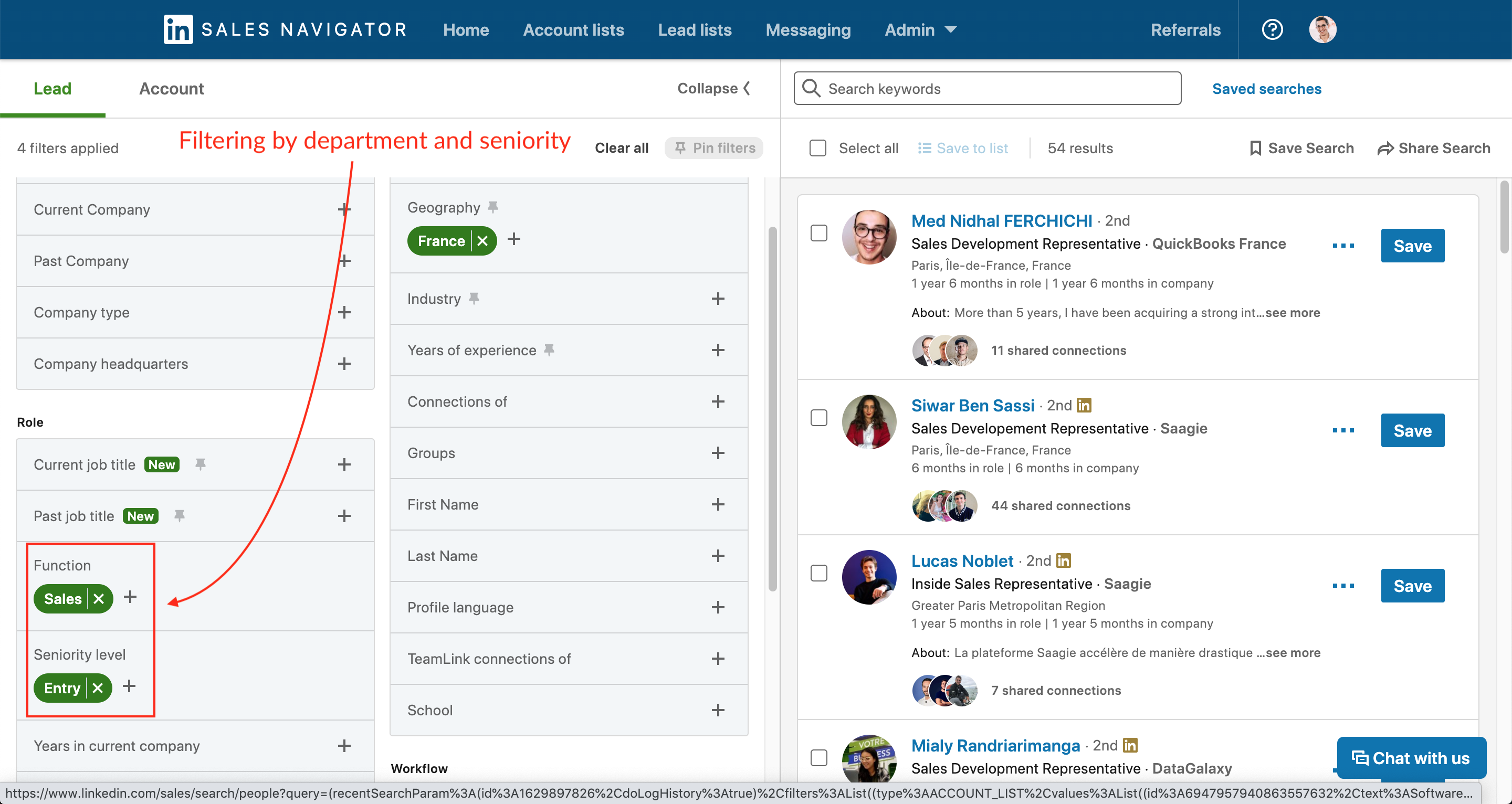Click the three-dot menu icon for Siwar Ben Sassi
1512x804 pixels.
point(1343,431)
